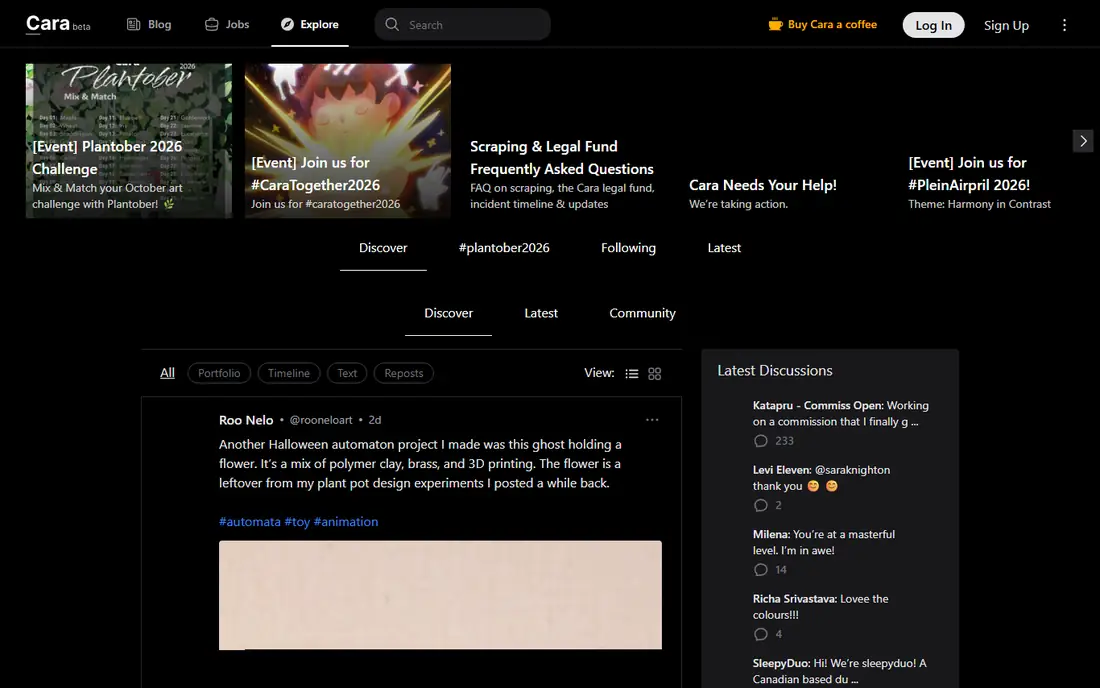Toggle the Portfolio filter chip

[x=219, y=373]
